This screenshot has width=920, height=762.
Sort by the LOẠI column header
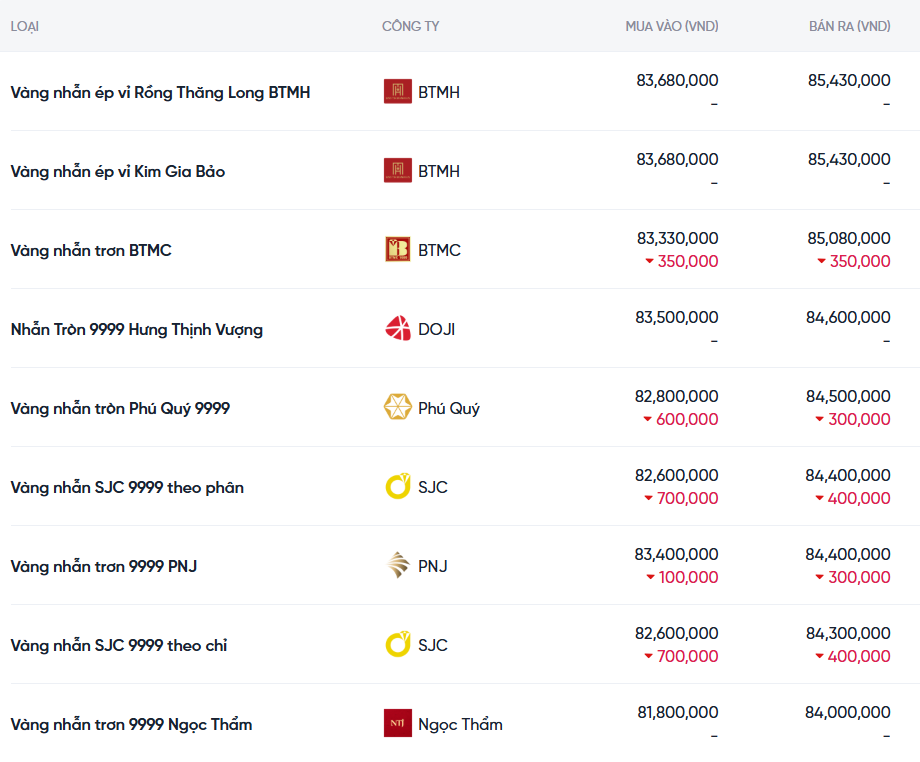click(x=25, y=26)
